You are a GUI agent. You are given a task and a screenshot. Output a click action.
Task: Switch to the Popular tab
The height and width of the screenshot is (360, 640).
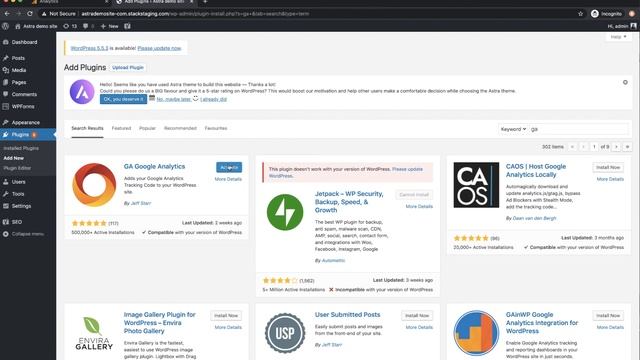147,128
